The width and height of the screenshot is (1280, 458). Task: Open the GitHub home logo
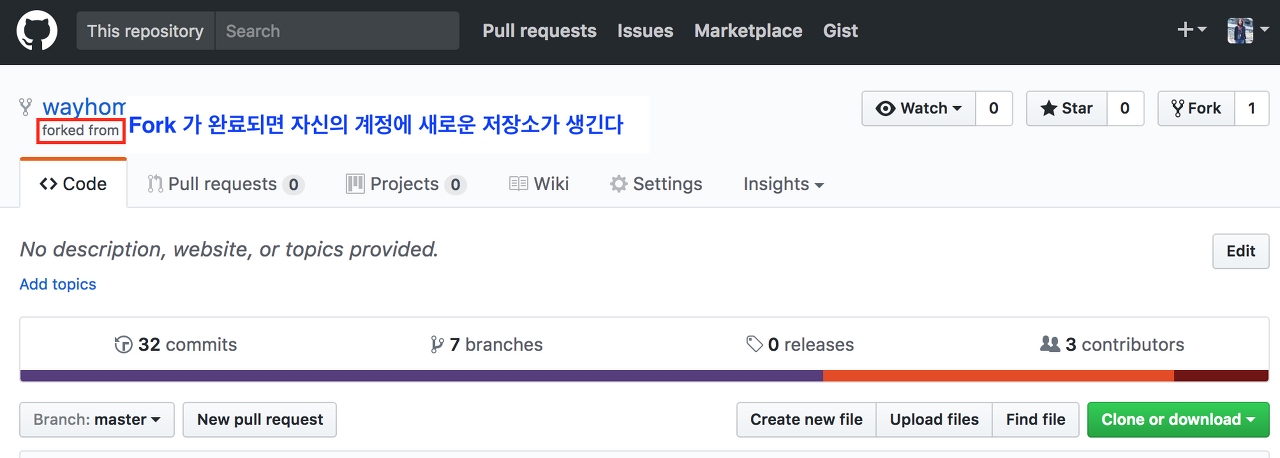tap(37, 31)
